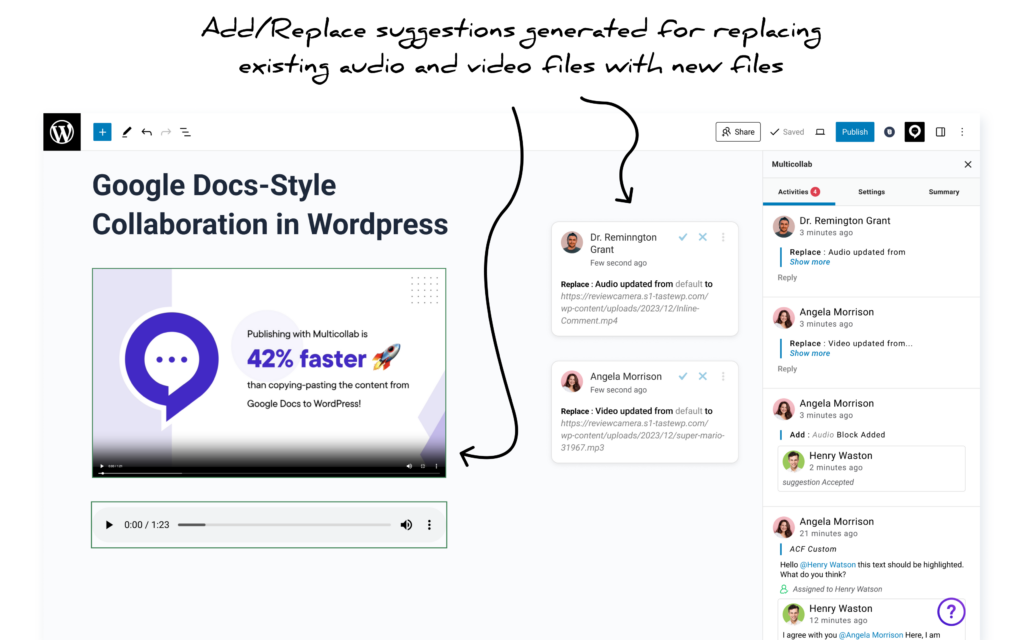Play the video block
The image size is (1024, 640).
point(102,466)
